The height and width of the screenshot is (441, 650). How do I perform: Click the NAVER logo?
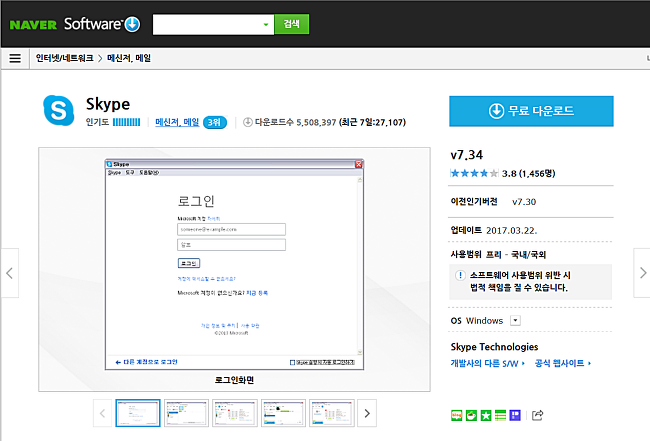(33, 25)
